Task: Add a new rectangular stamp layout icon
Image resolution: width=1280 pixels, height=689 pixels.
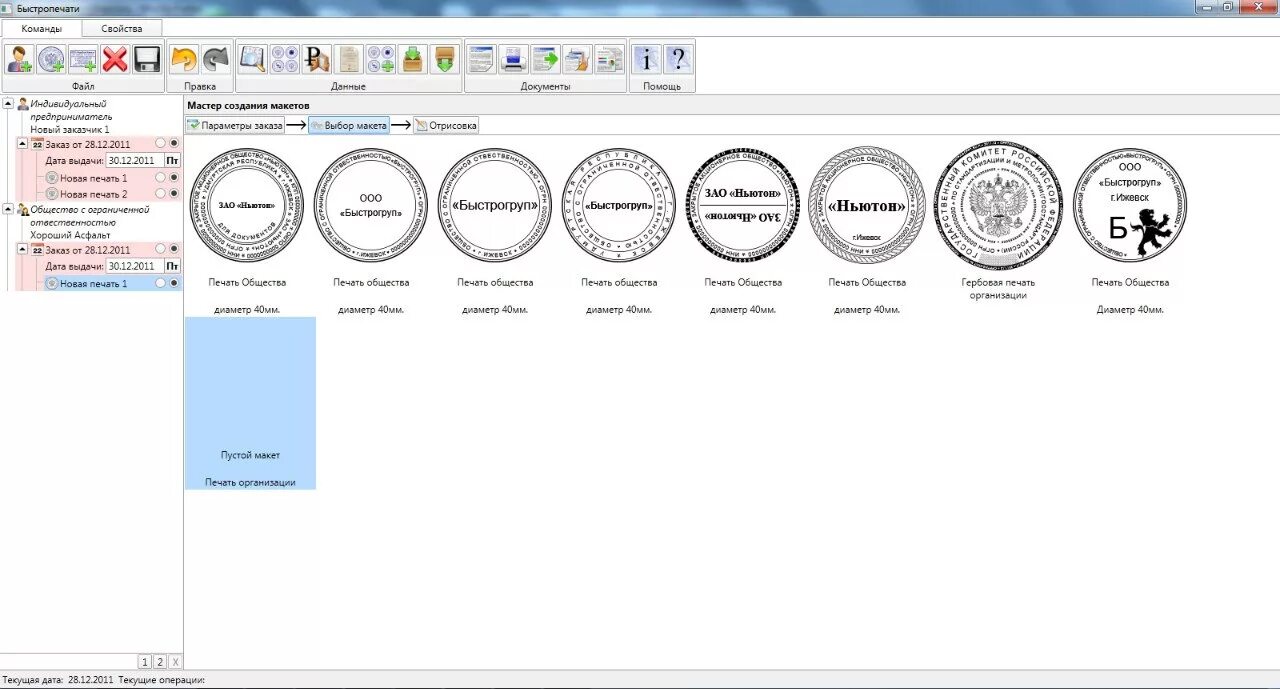Action: click(83, 59)
